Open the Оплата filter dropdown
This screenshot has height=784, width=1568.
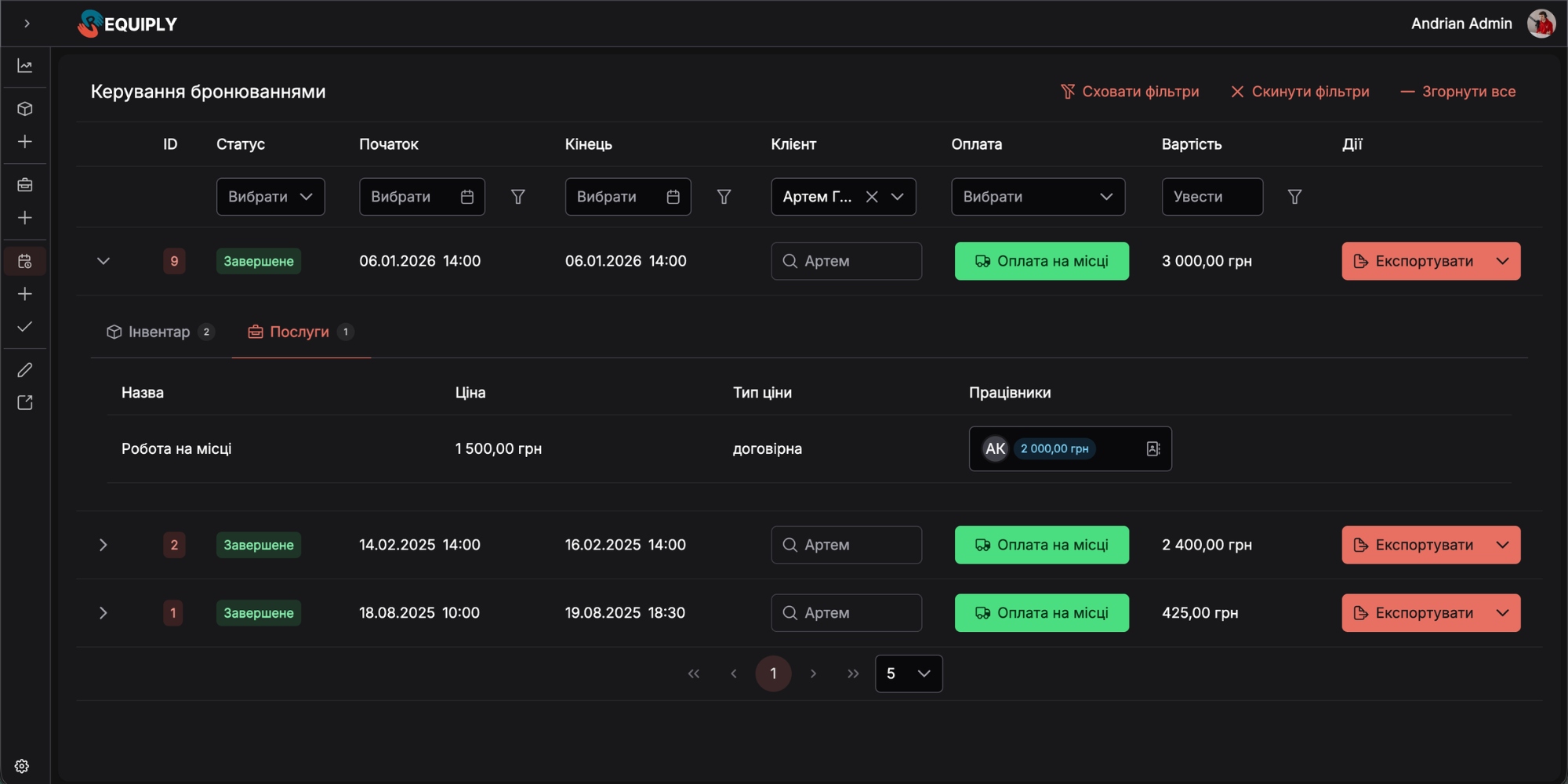pos(1037,197)
